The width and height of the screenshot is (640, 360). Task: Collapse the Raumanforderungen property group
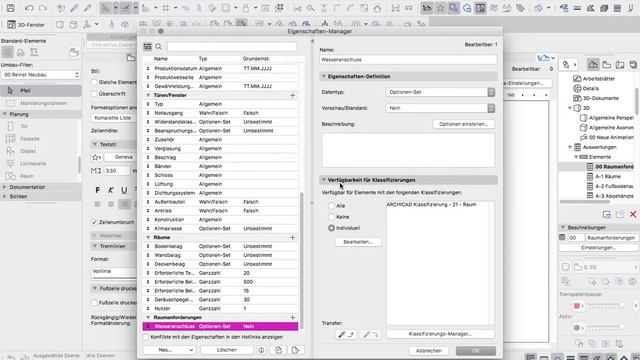click(x=148, y=317)
